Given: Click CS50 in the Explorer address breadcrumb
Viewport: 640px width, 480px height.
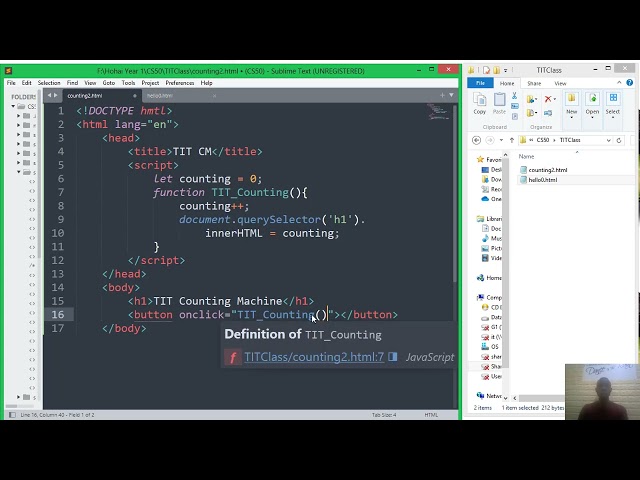Looking at the screenshot, I should [542, 140].
